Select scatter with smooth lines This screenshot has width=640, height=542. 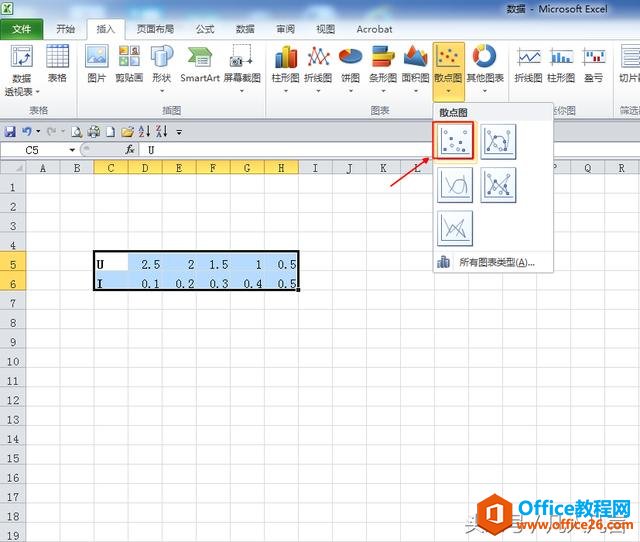click(455, 185)
